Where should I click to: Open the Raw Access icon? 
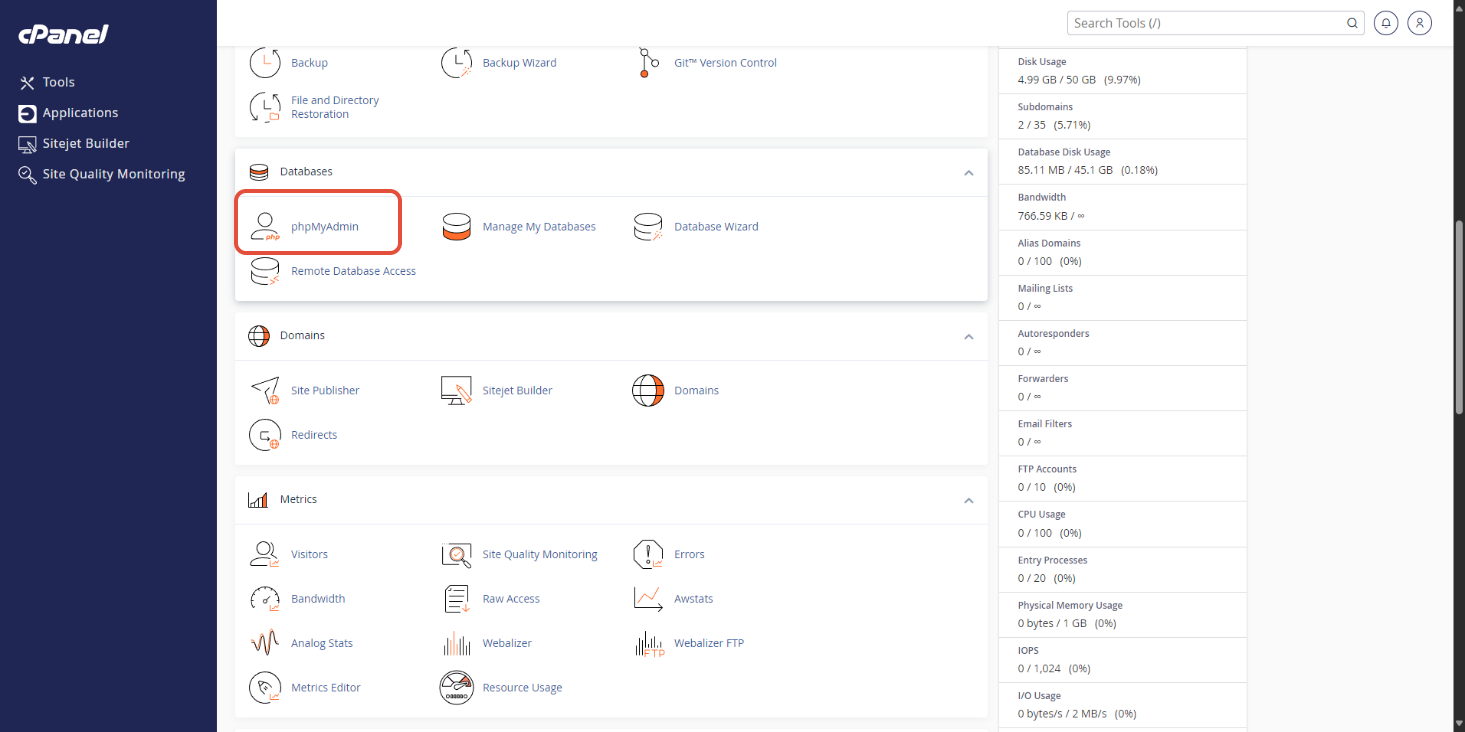click(x=457, y=599)
